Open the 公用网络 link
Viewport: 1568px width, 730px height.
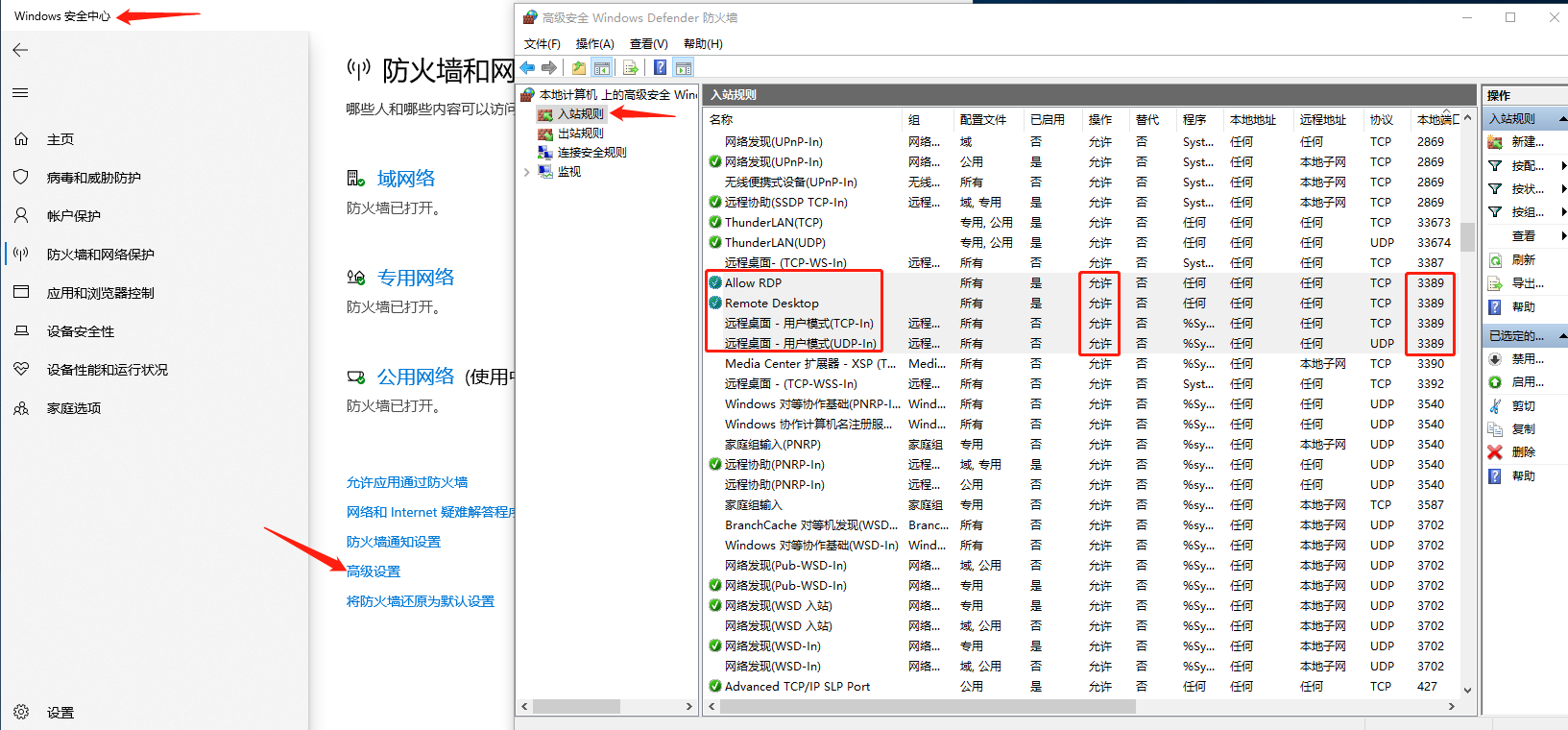(x=416, y=377)
